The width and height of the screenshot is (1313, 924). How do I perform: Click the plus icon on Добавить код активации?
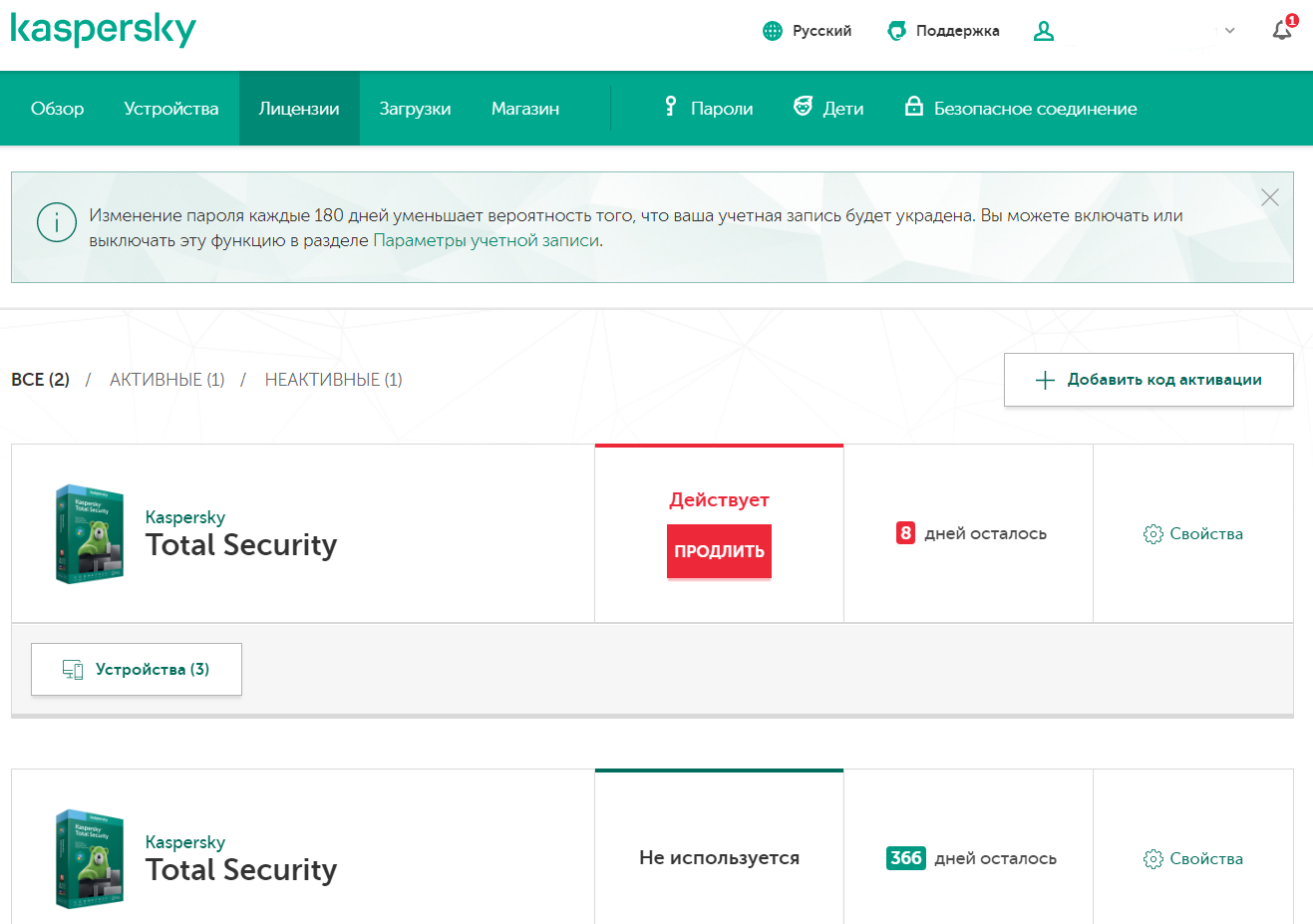tap(1045, 380)
